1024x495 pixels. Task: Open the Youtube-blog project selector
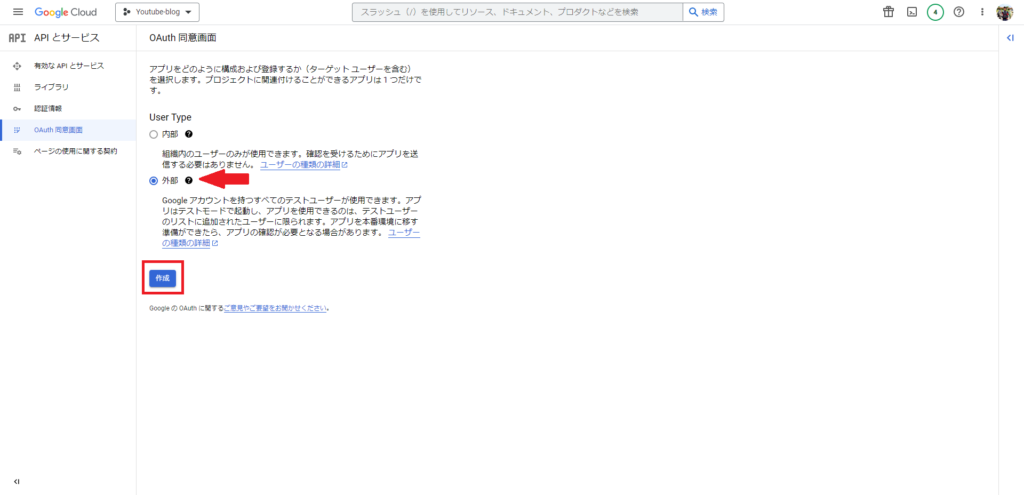[157, 12]
